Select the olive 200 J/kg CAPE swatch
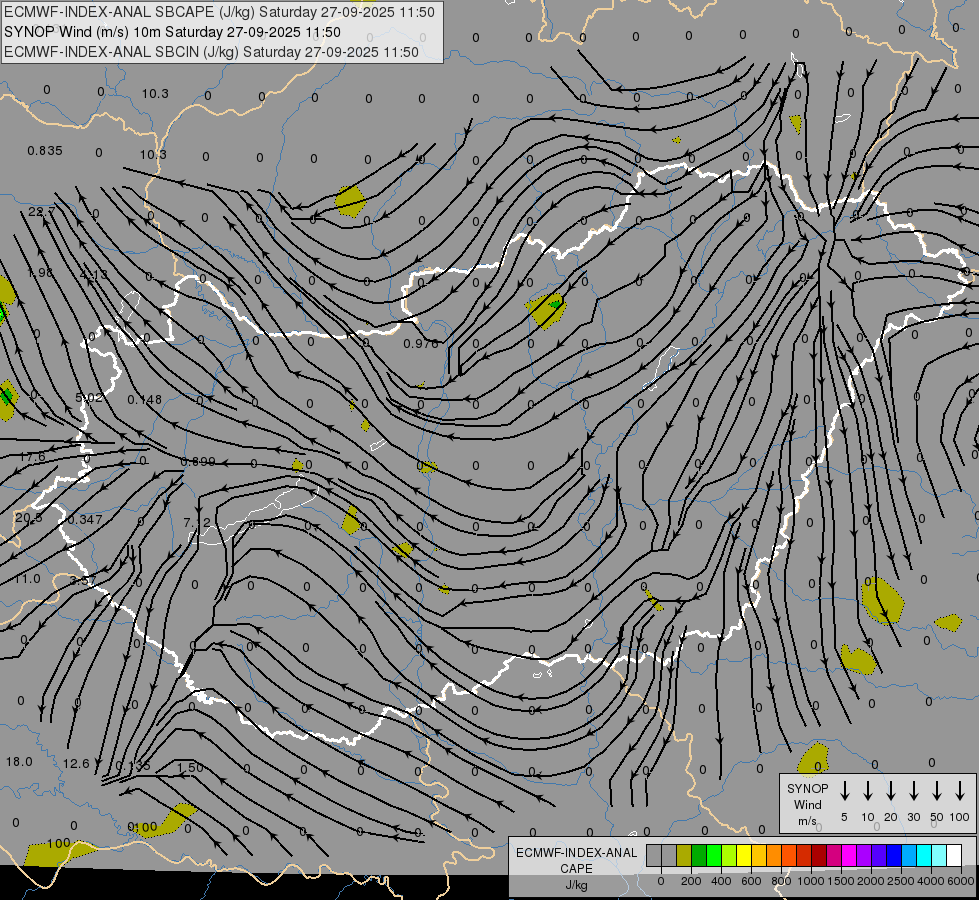This screenshot has width=979, height=900. point(684,855)
